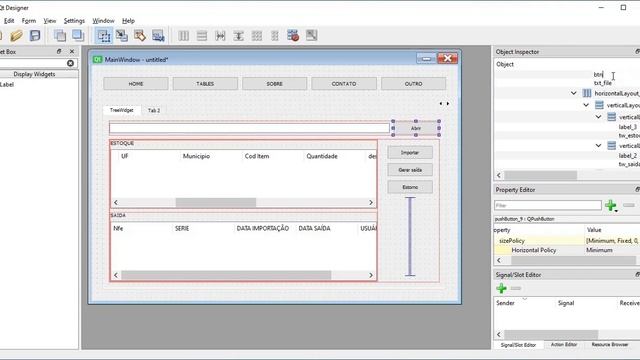Clear the Widget Box filter text
The image size is (640, 360).
(70, 63)
